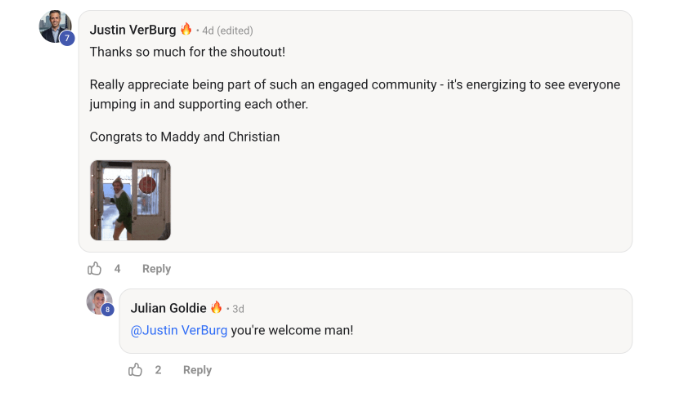Open Justin VerBurg's profile from his name
Image resolution: width=676 pixels, height=409 pixels.
(x=132, y=29)
